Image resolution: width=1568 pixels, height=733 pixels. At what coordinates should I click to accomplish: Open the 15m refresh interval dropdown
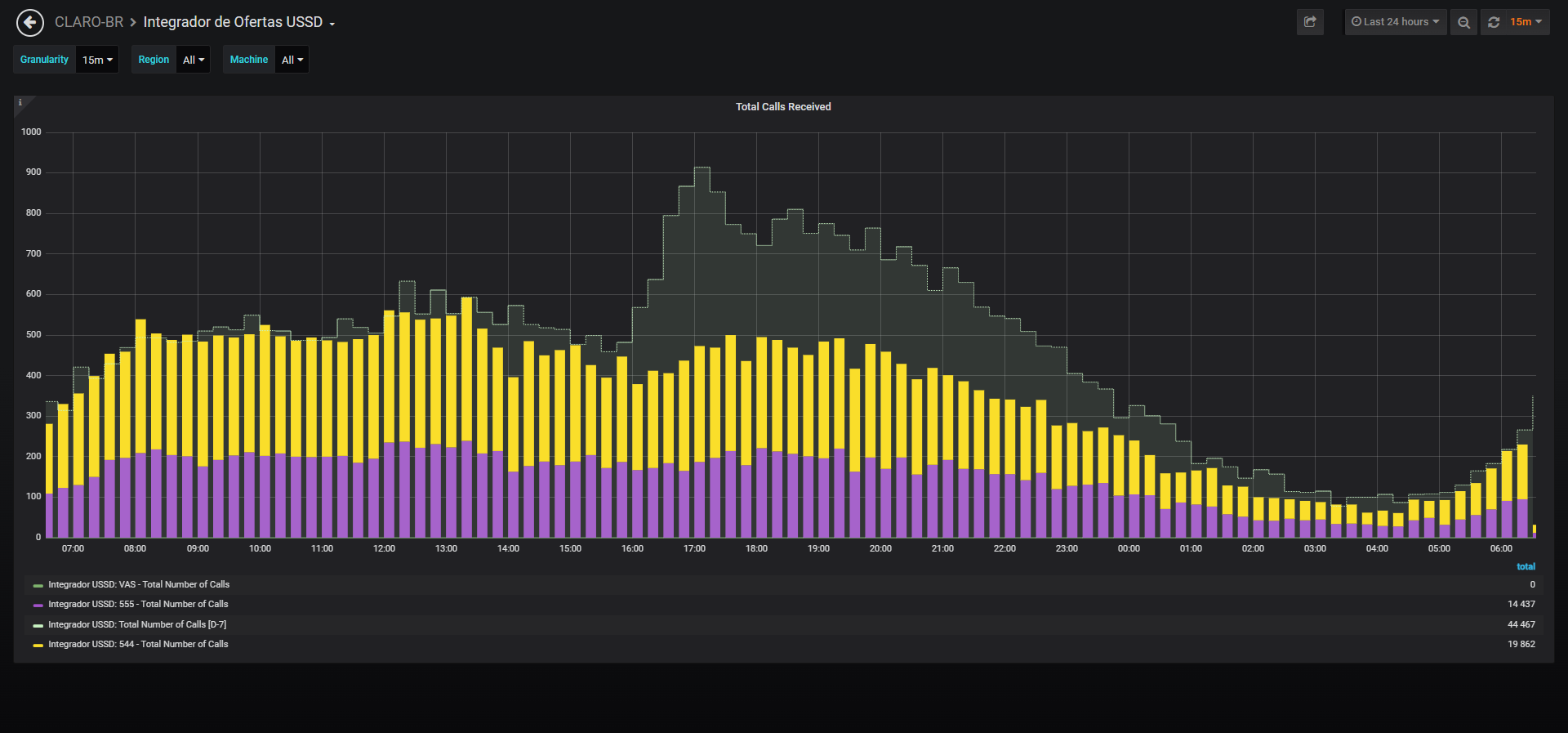1526,22
